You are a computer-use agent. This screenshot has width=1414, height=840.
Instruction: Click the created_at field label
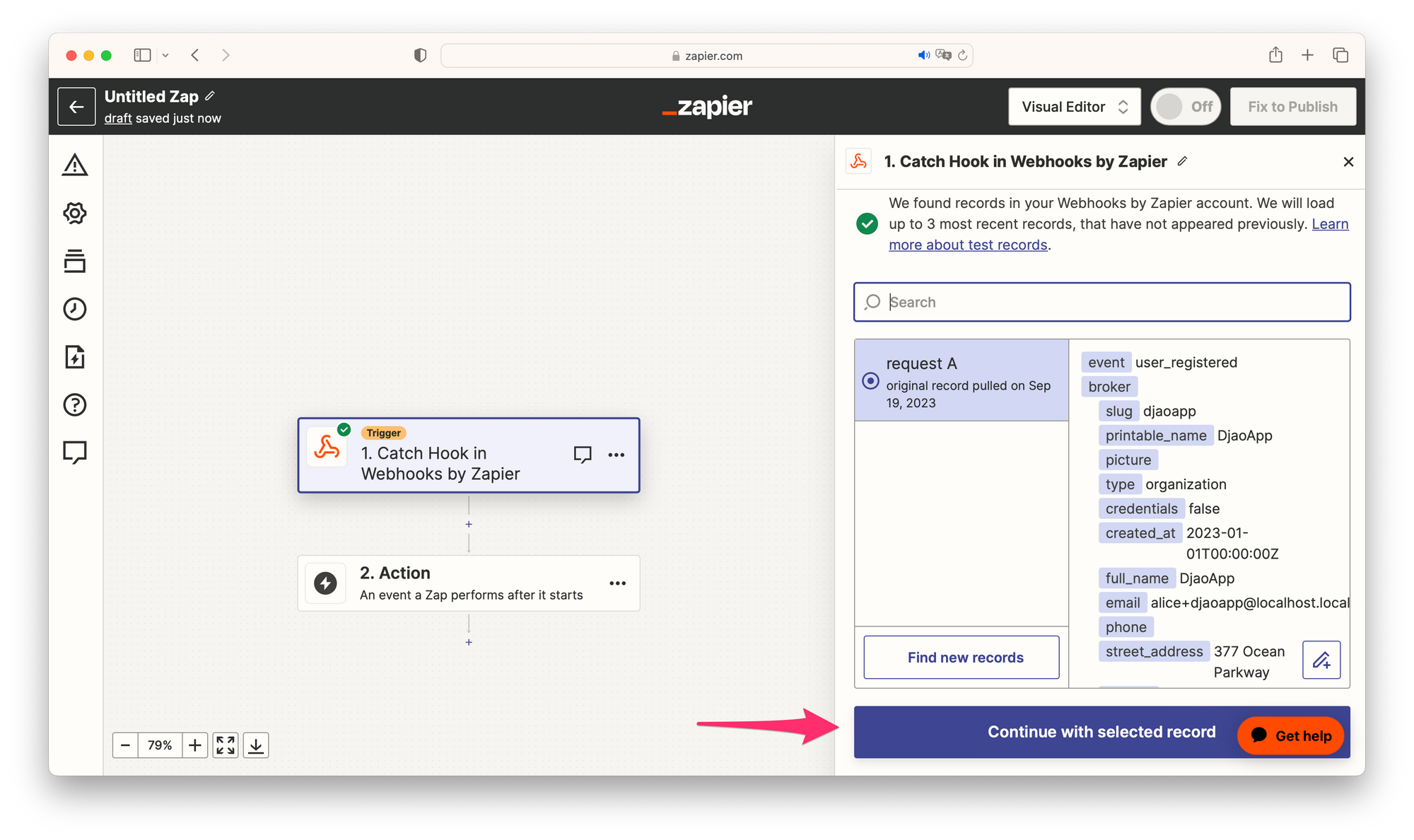(1140, 533)
